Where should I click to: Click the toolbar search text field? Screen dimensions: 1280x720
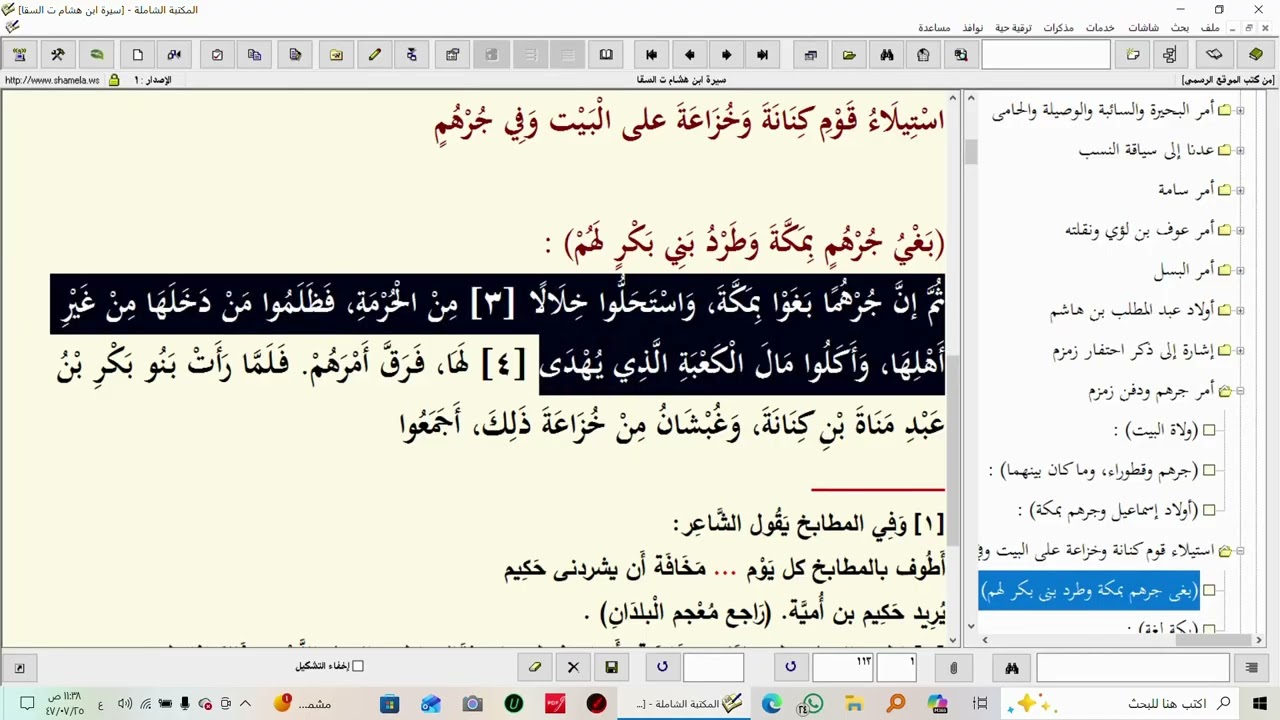1046,55
